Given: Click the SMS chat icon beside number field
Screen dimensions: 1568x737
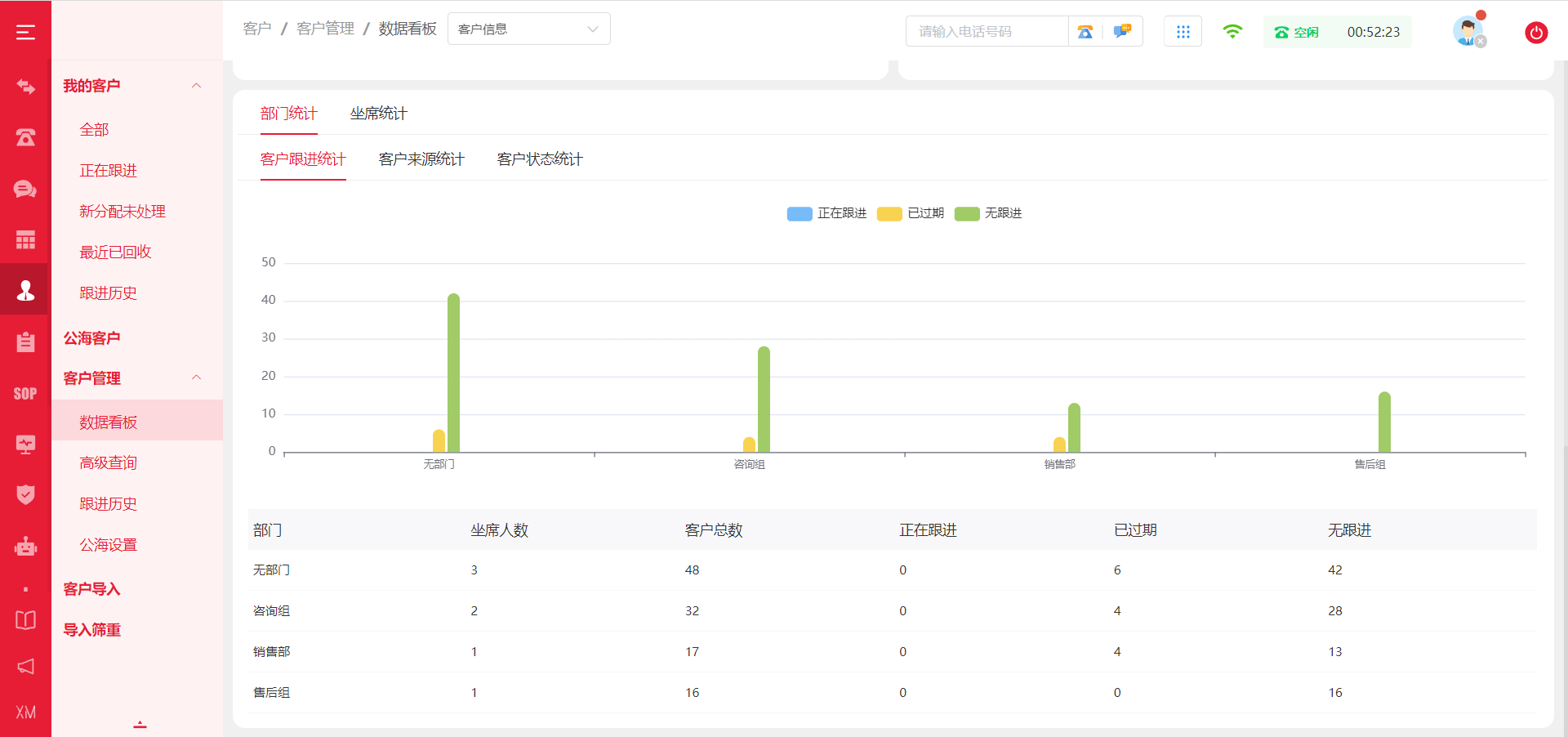Looking at the screenshot, I should [x=1122, y=32].
